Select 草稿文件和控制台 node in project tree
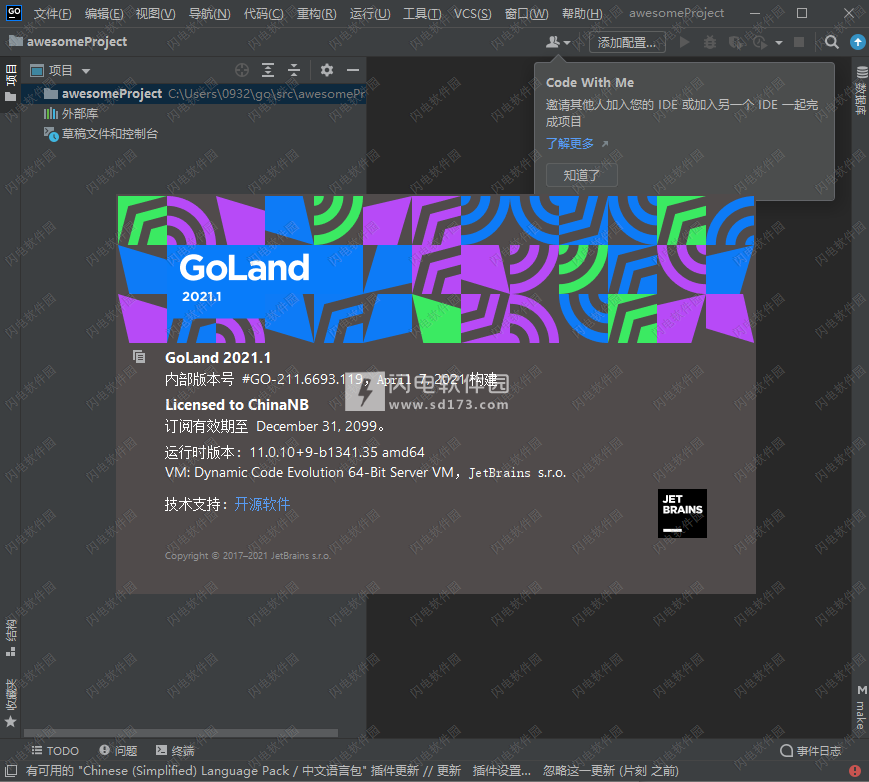 point(101,134)
